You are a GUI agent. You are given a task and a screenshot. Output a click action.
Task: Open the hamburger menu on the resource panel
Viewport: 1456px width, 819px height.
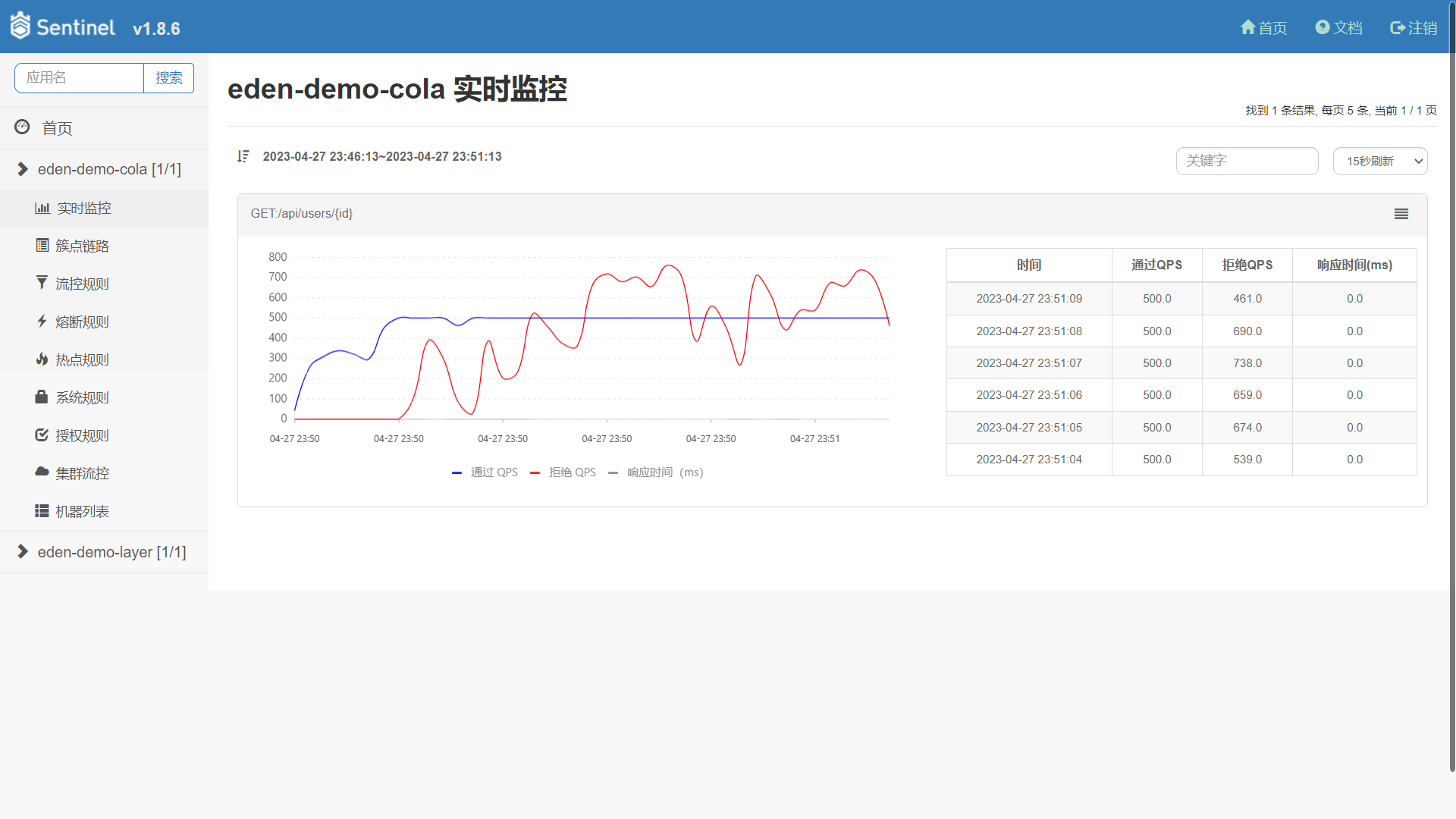(x=1401, y=214)
